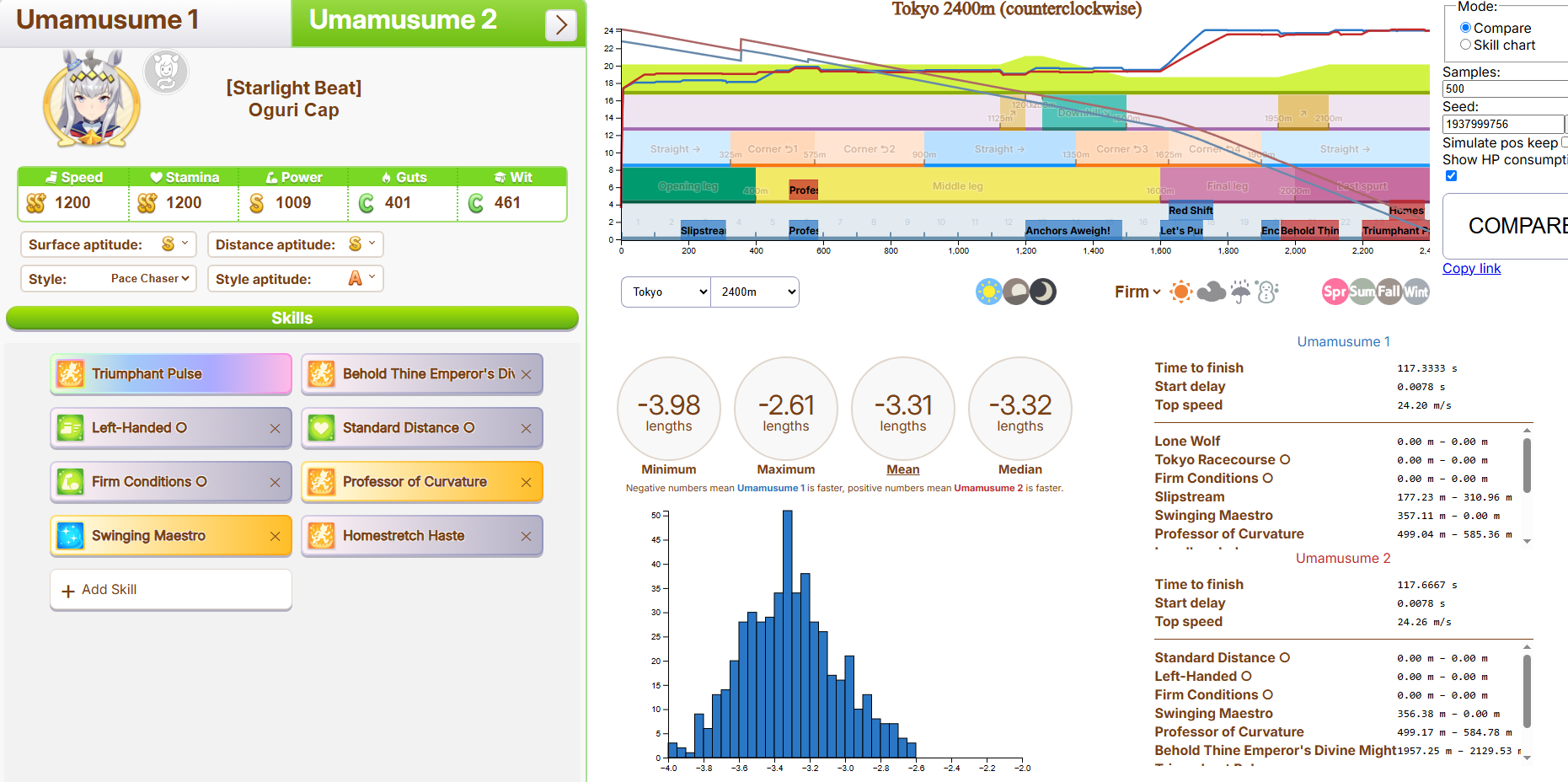This screenshot has height=782, width=1568.
Task: Expand panel with the right chevron arrow
Action: point(561,25)
